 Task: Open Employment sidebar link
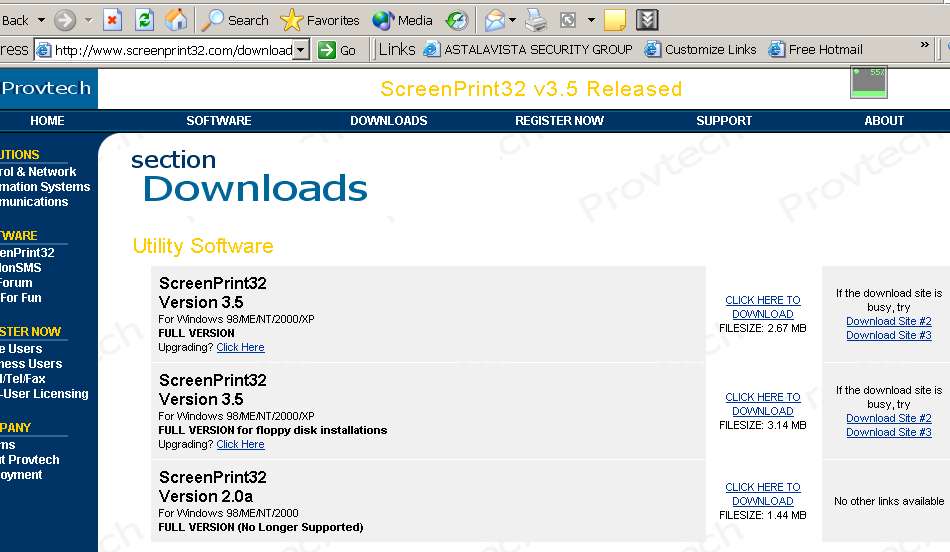pos(21,475)
